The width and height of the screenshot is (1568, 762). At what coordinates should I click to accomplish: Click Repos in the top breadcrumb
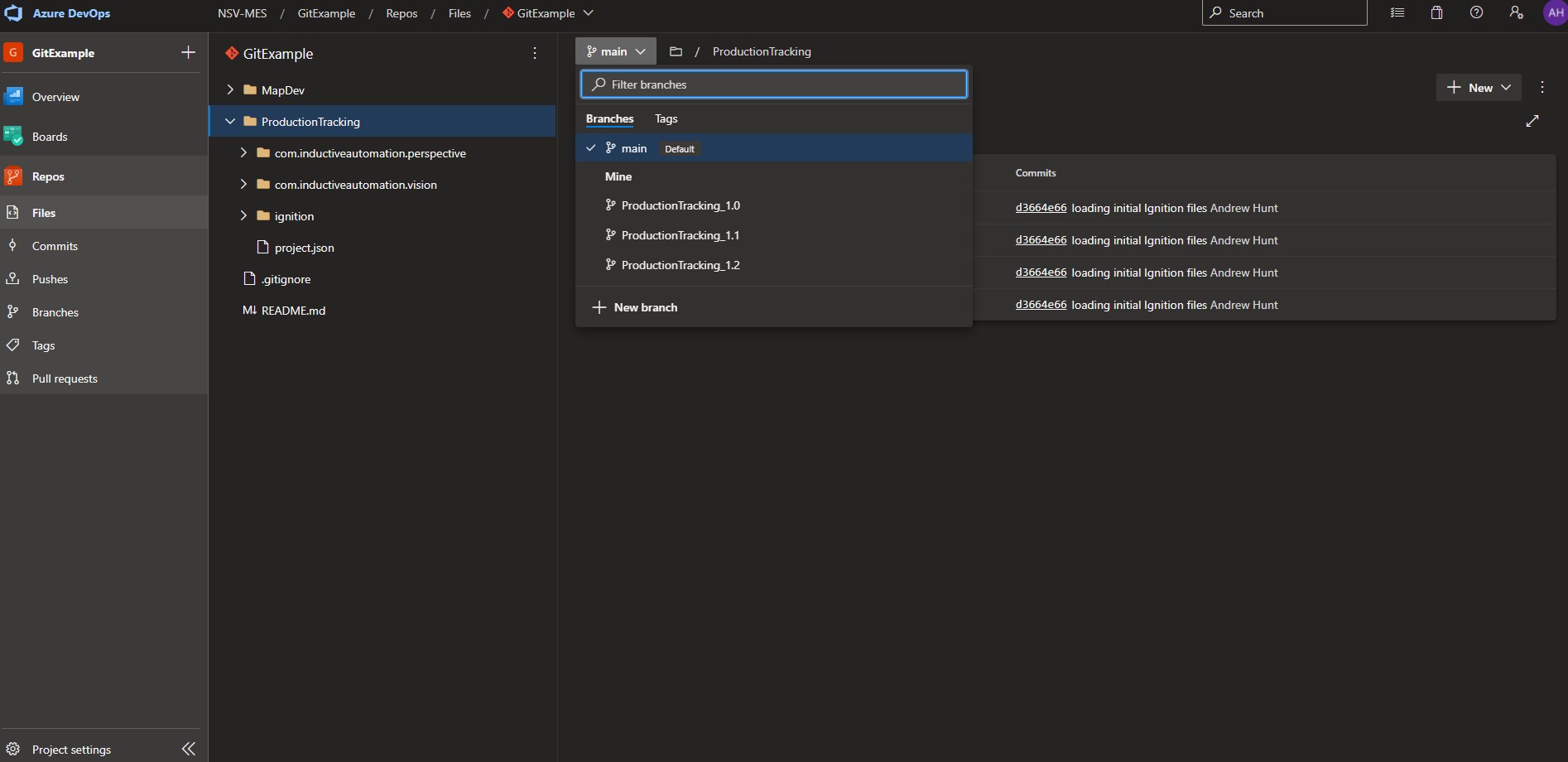[x=402, y=13]
